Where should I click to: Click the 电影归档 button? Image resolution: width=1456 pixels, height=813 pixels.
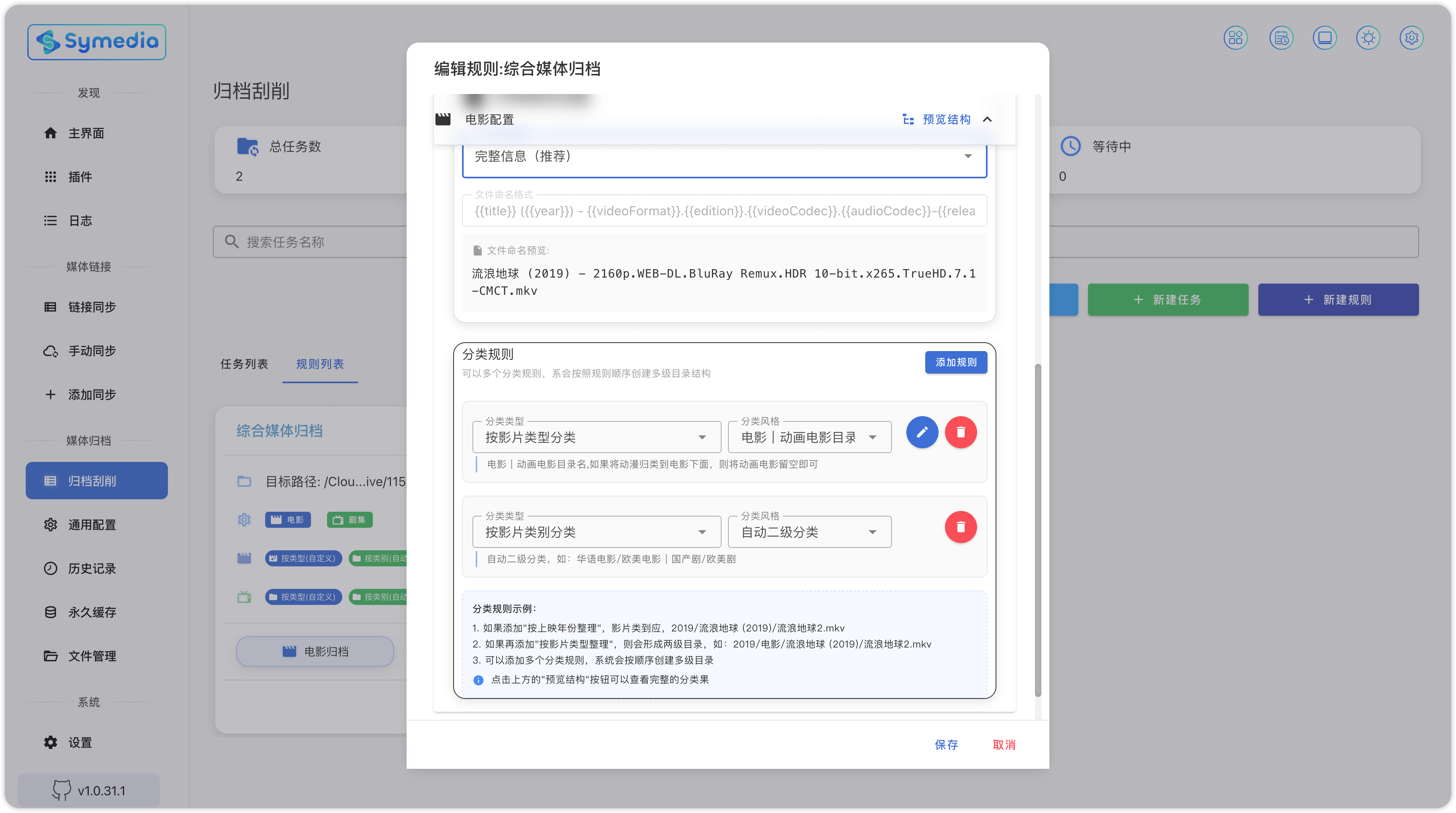[x=315, y=652]
